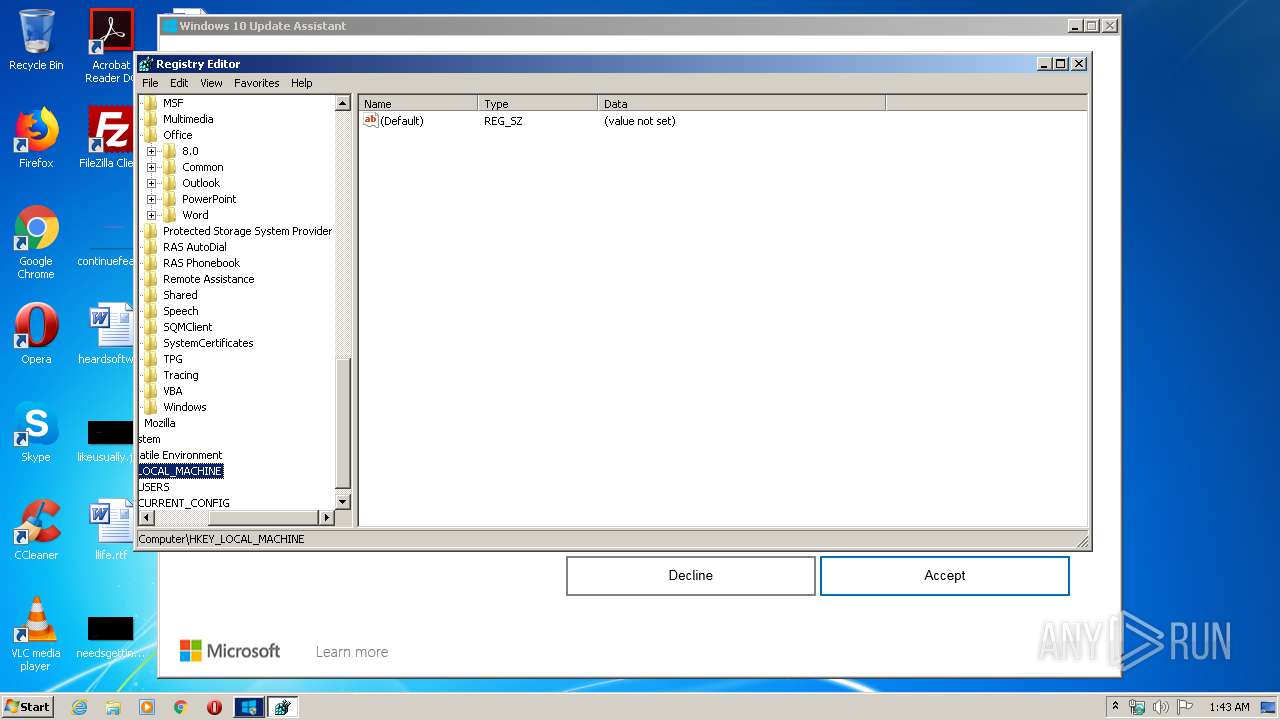Image resolution: width=1280 pixels, height=720 pixels.
Task: Open the View menu
Action: [211, 83]
